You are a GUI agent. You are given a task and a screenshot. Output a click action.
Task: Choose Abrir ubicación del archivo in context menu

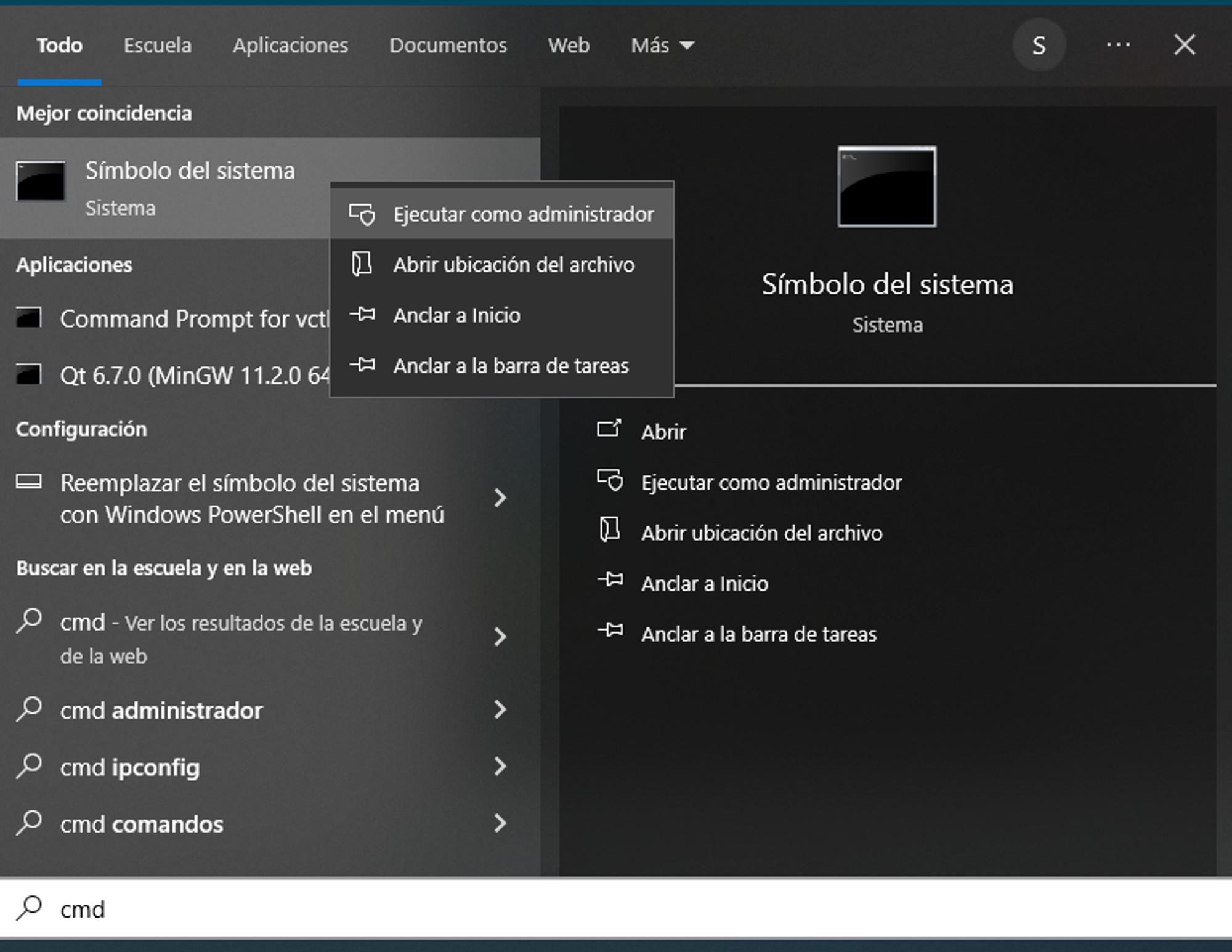pyautogui.click(x=502, y=265)
